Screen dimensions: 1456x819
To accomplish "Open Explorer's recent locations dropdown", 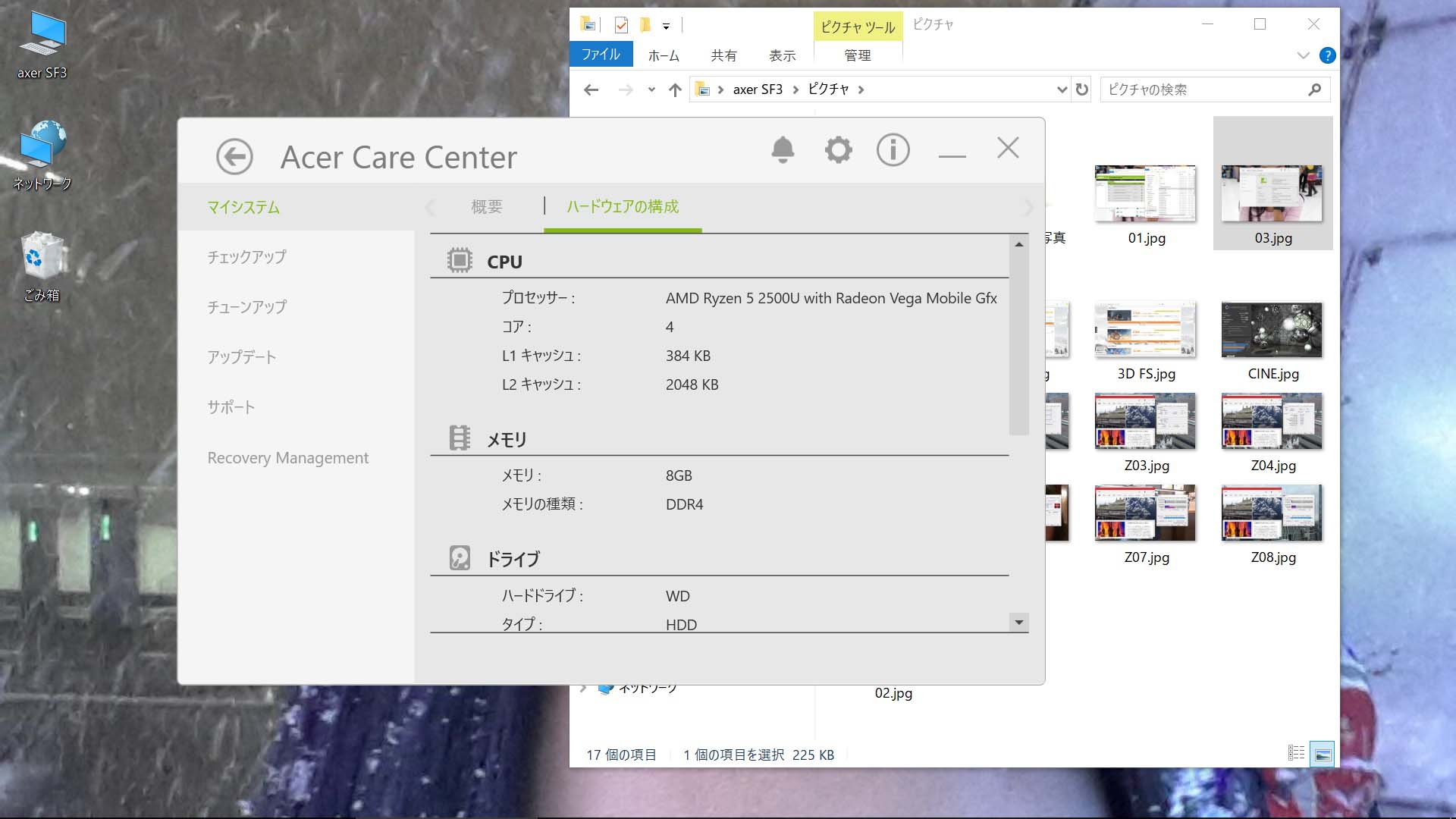I will point(651,89).
